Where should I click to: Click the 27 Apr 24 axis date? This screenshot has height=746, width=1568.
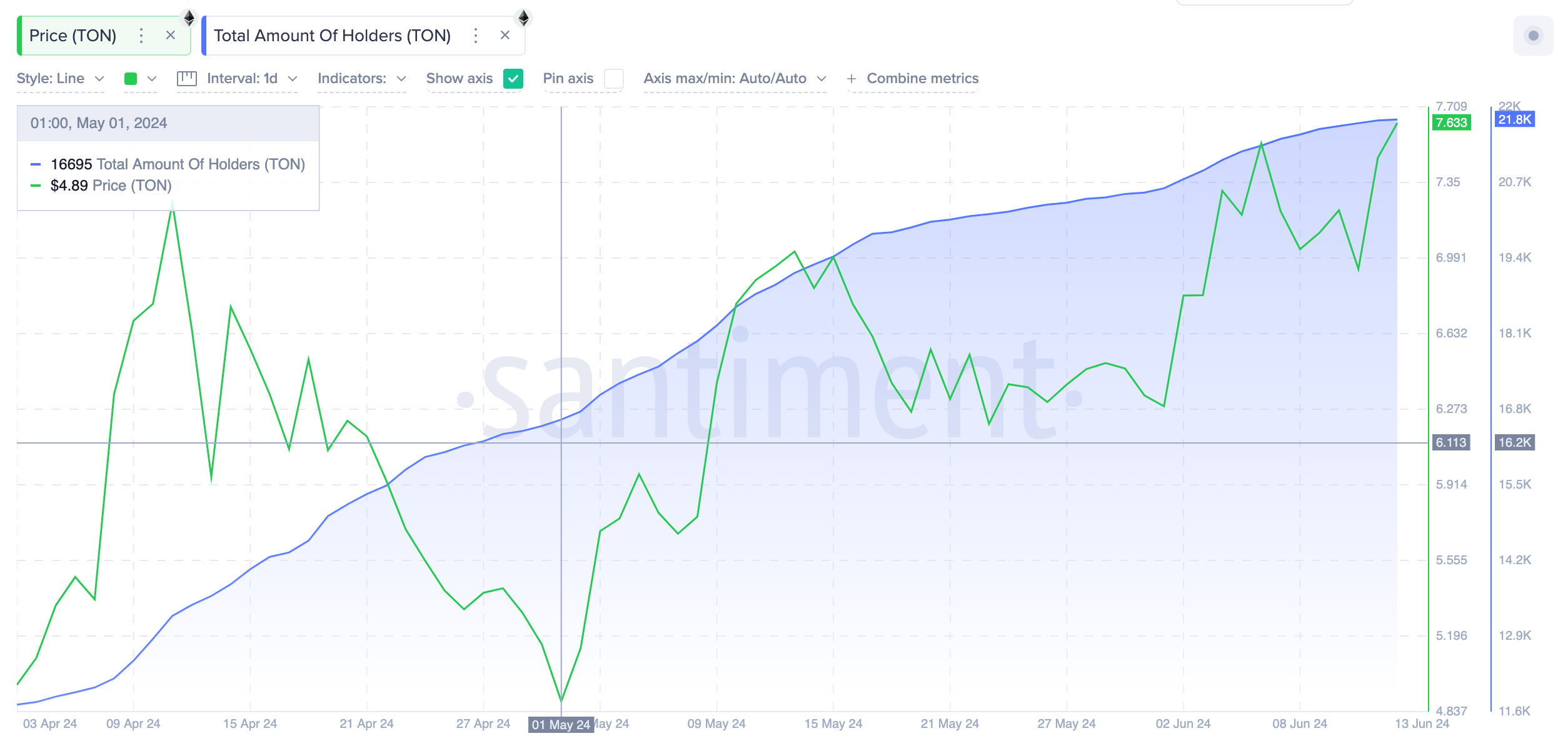[483, 724]
